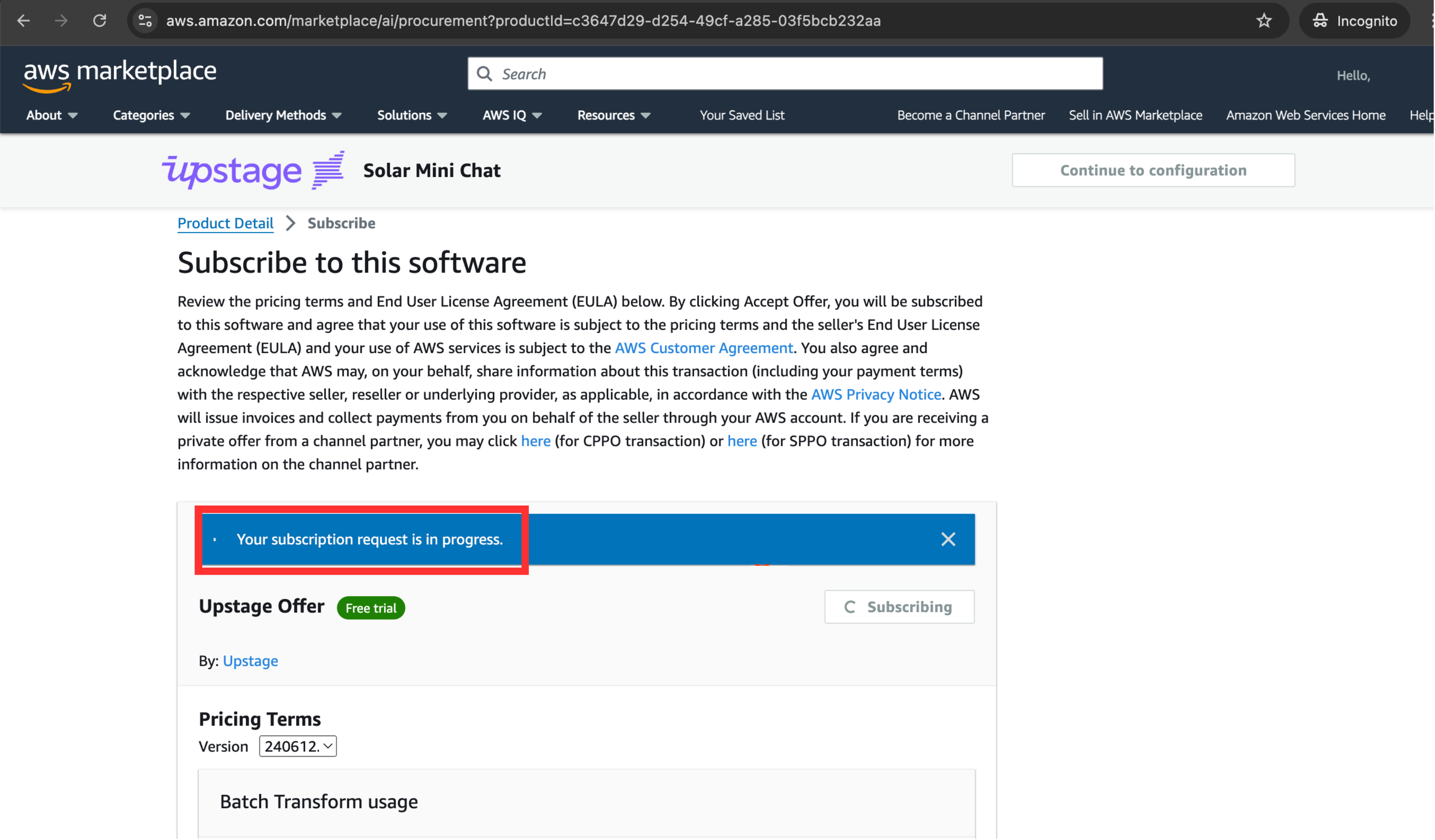1435x840 pixels.
Task: Open the AWS Customer Agreement link
Action: pyautogui.click(x=704, y=348)
